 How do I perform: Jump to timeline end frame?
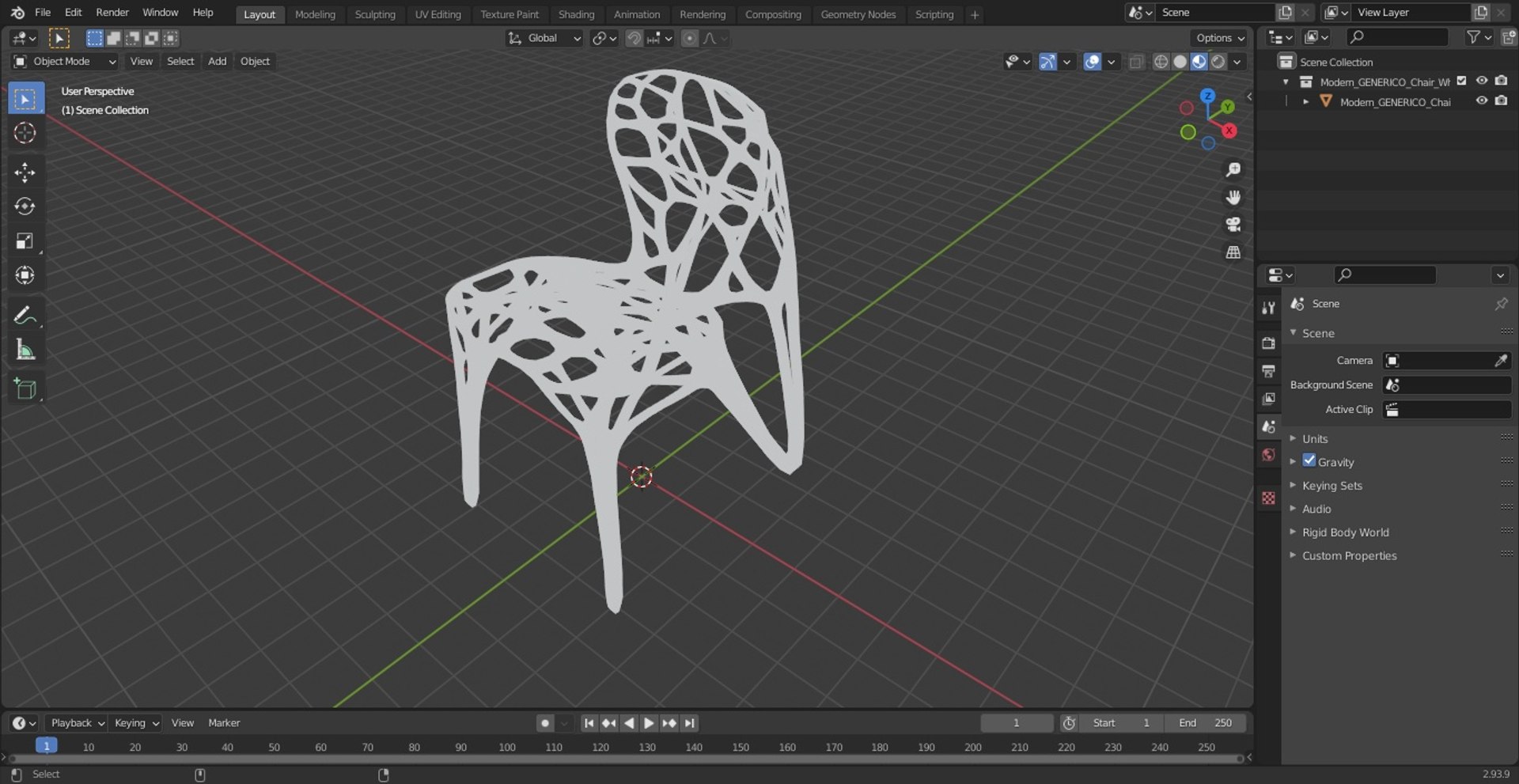click(690, 723)
